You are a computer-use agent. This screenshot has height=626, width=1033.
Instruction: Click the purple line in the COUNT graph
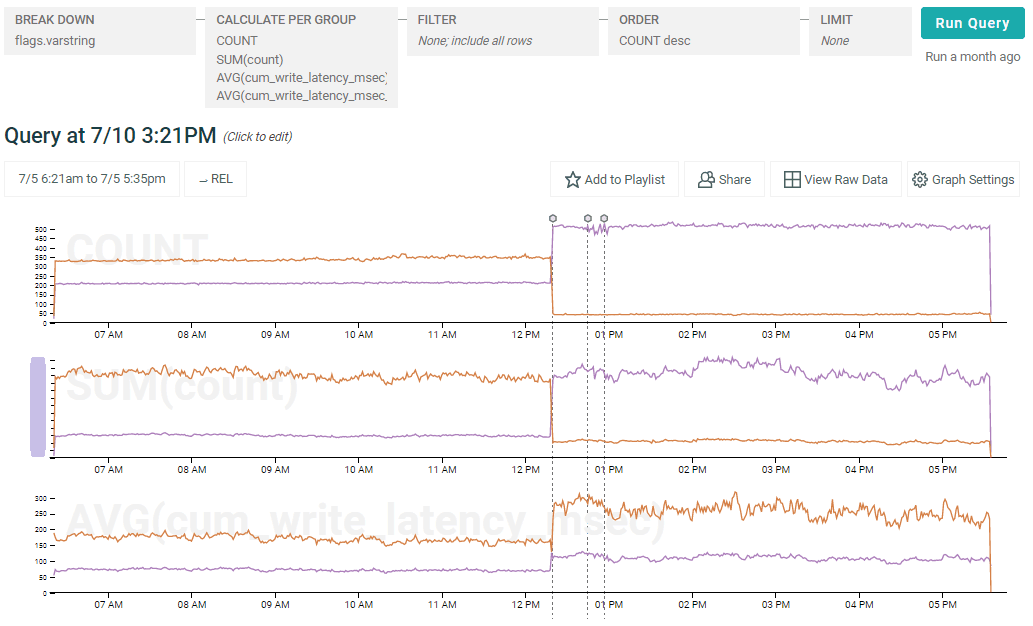300,283
